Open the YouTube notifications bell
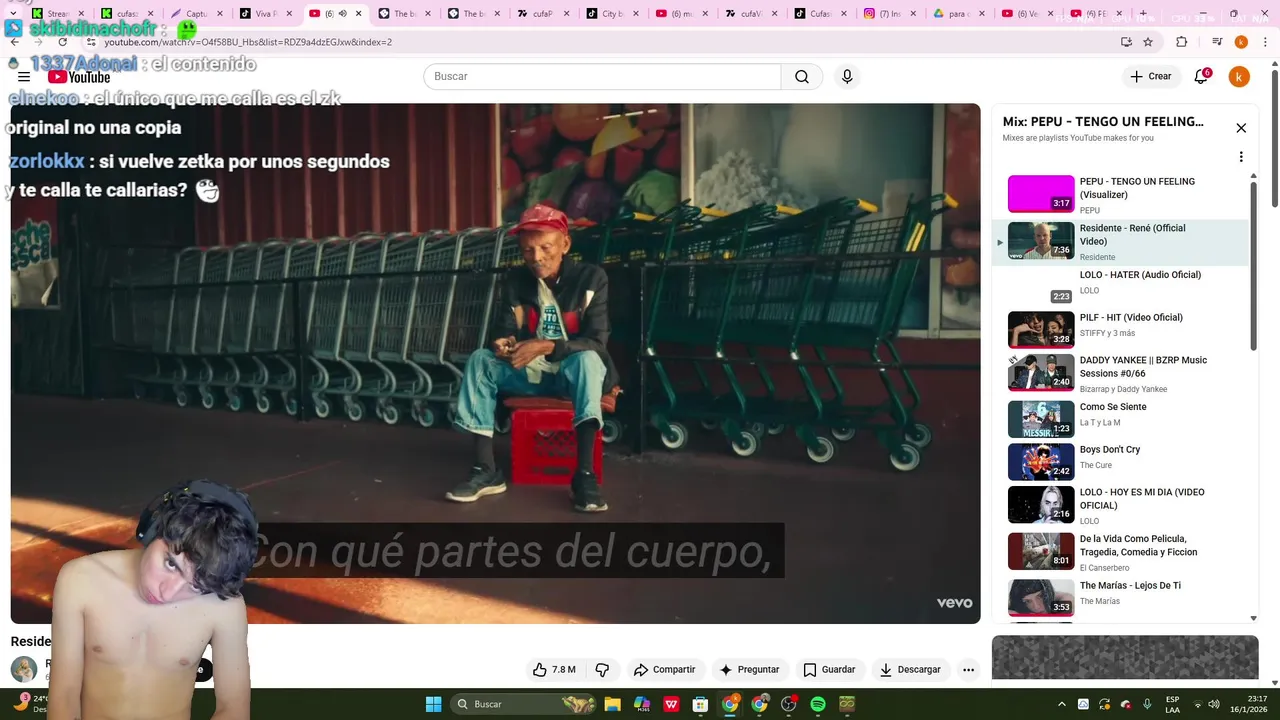This screenshot has width=1280, height=720. point(1202,77)
